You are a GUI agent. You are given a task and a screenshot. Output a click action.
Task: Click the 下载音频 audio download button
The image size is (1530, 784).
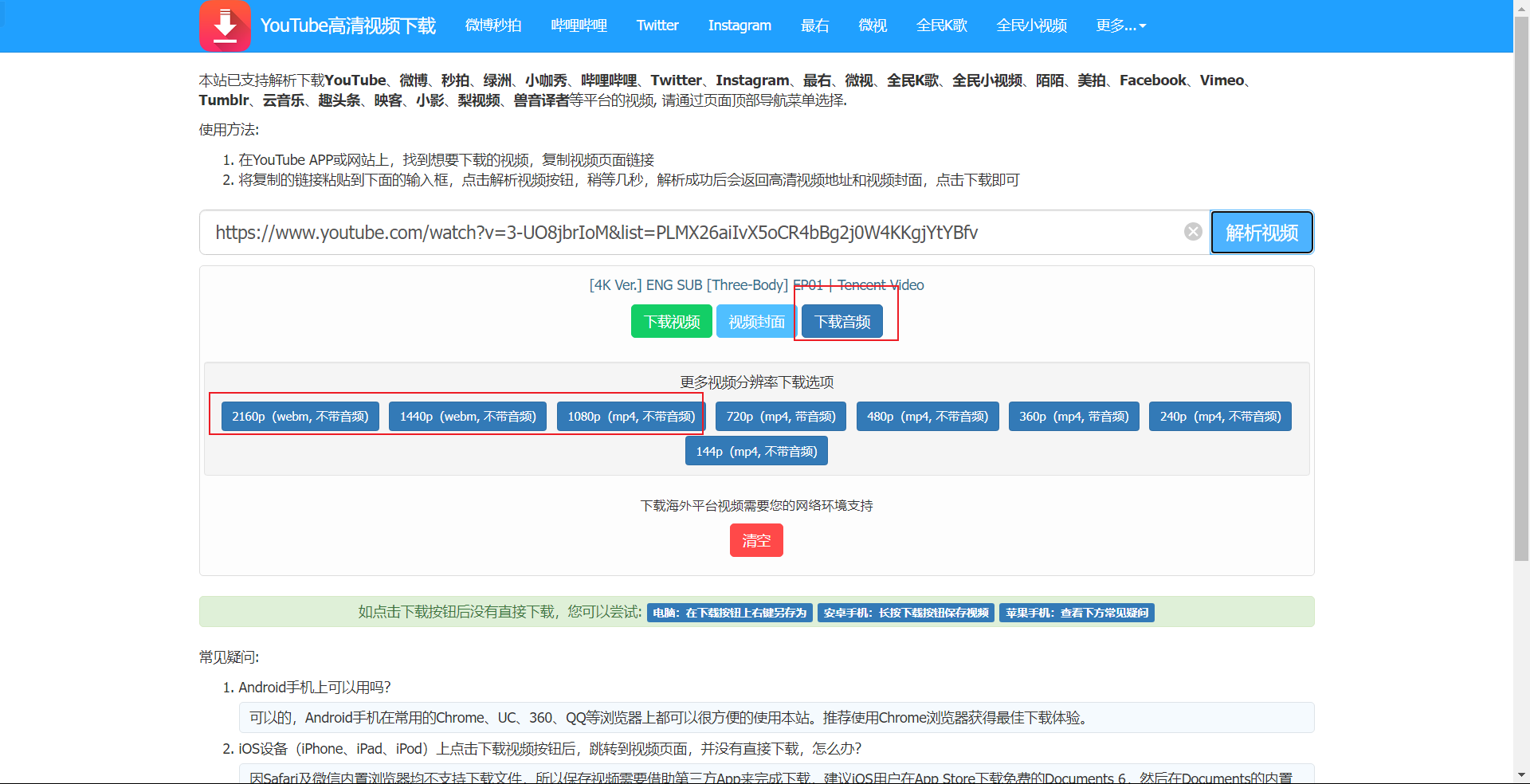tap(842, 322)
